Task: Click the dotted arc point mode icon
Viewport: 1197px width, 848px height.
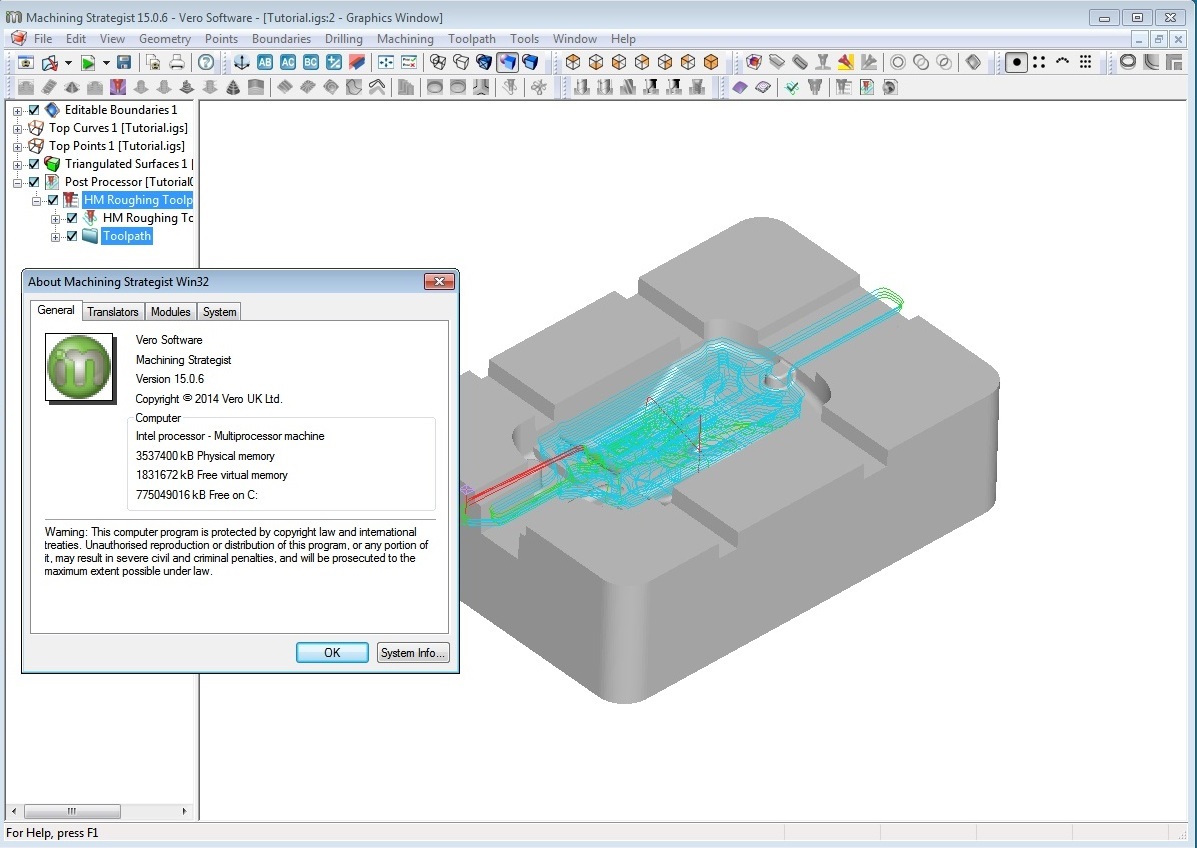Action: 1062,63
